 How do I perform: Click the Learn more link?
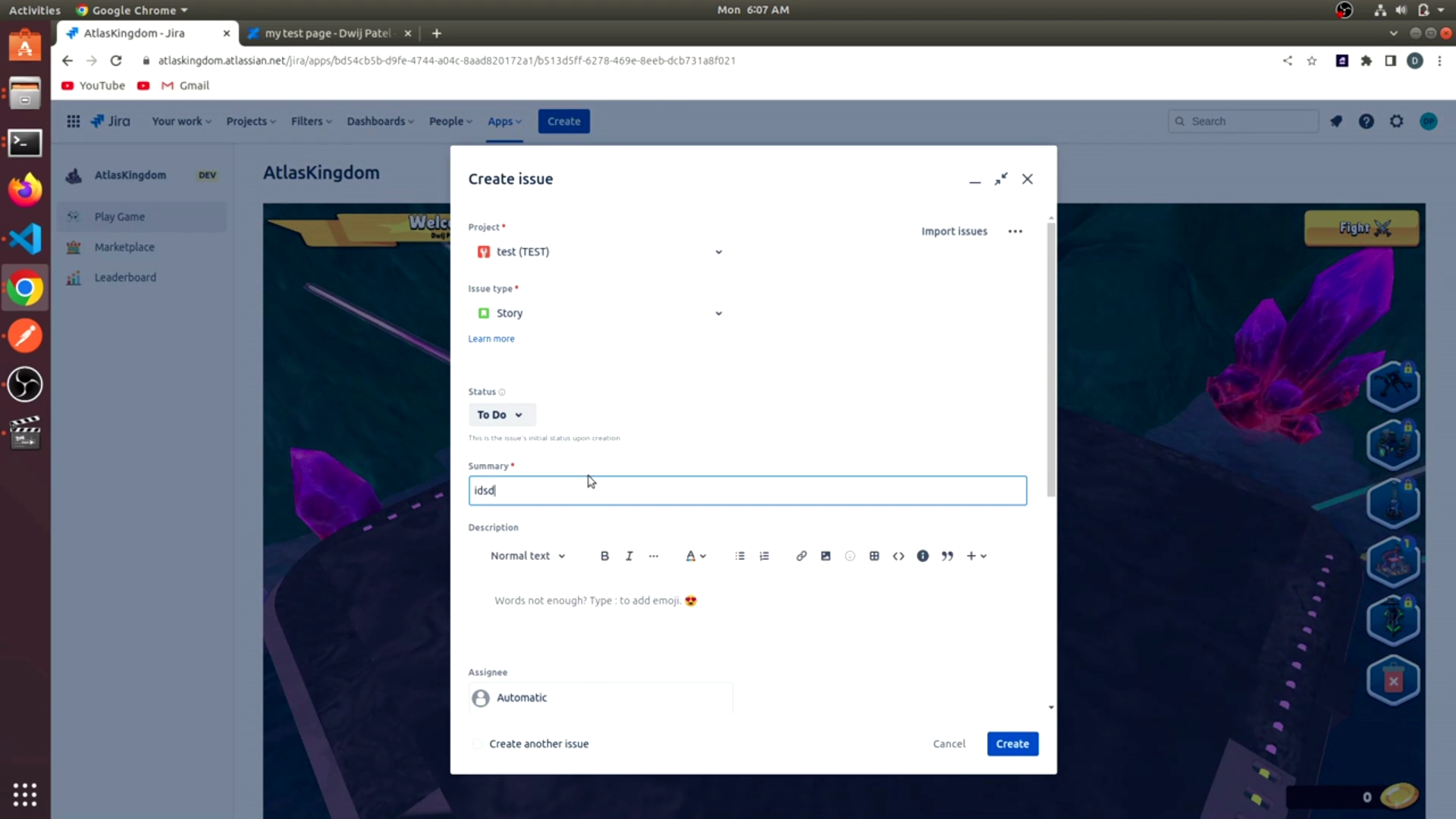[x=491, y=339]
